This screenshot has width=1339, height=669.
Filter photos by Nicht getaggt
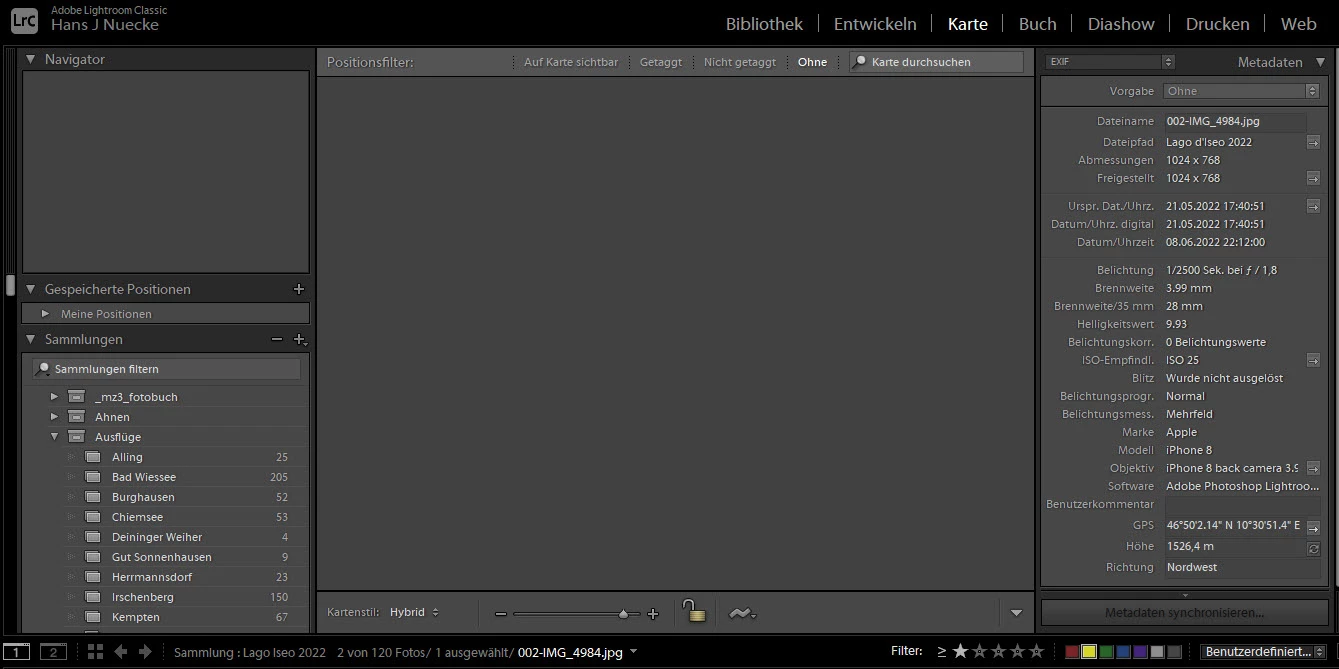tap(740, 62)
